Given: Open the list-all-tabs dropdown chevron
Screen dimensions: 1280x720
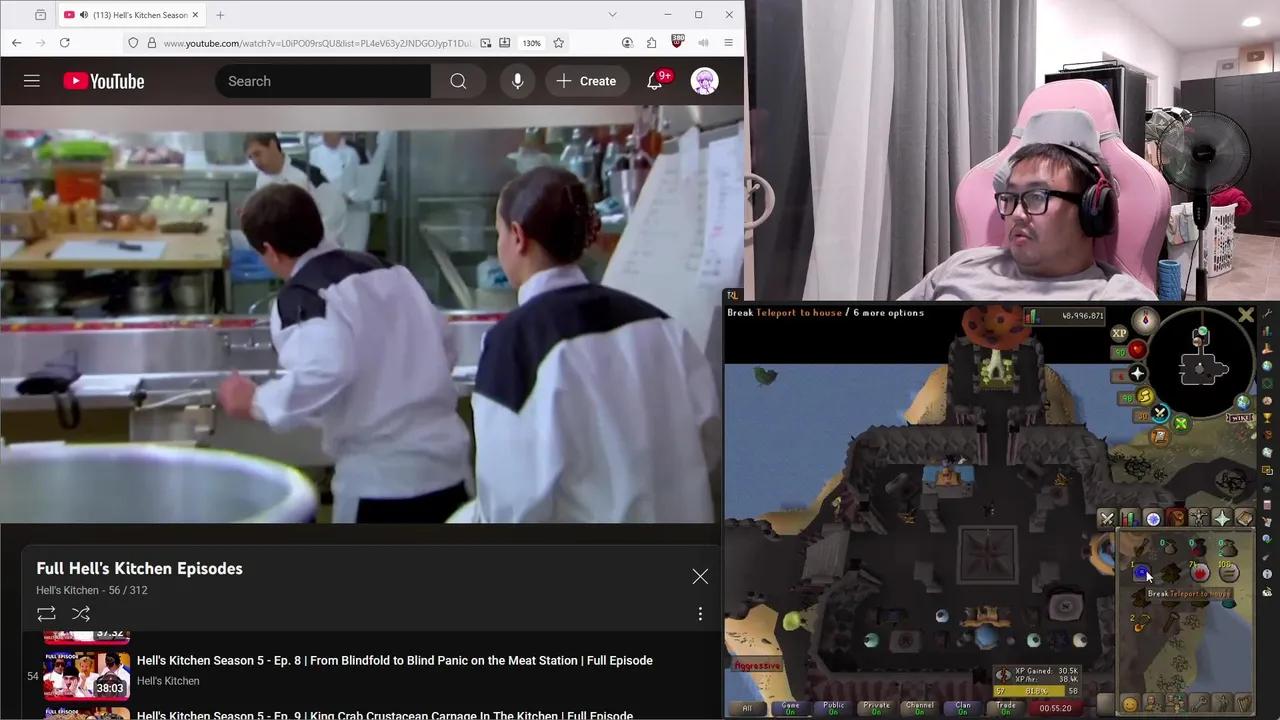Looking at the screenshot, I should (612, 14).
